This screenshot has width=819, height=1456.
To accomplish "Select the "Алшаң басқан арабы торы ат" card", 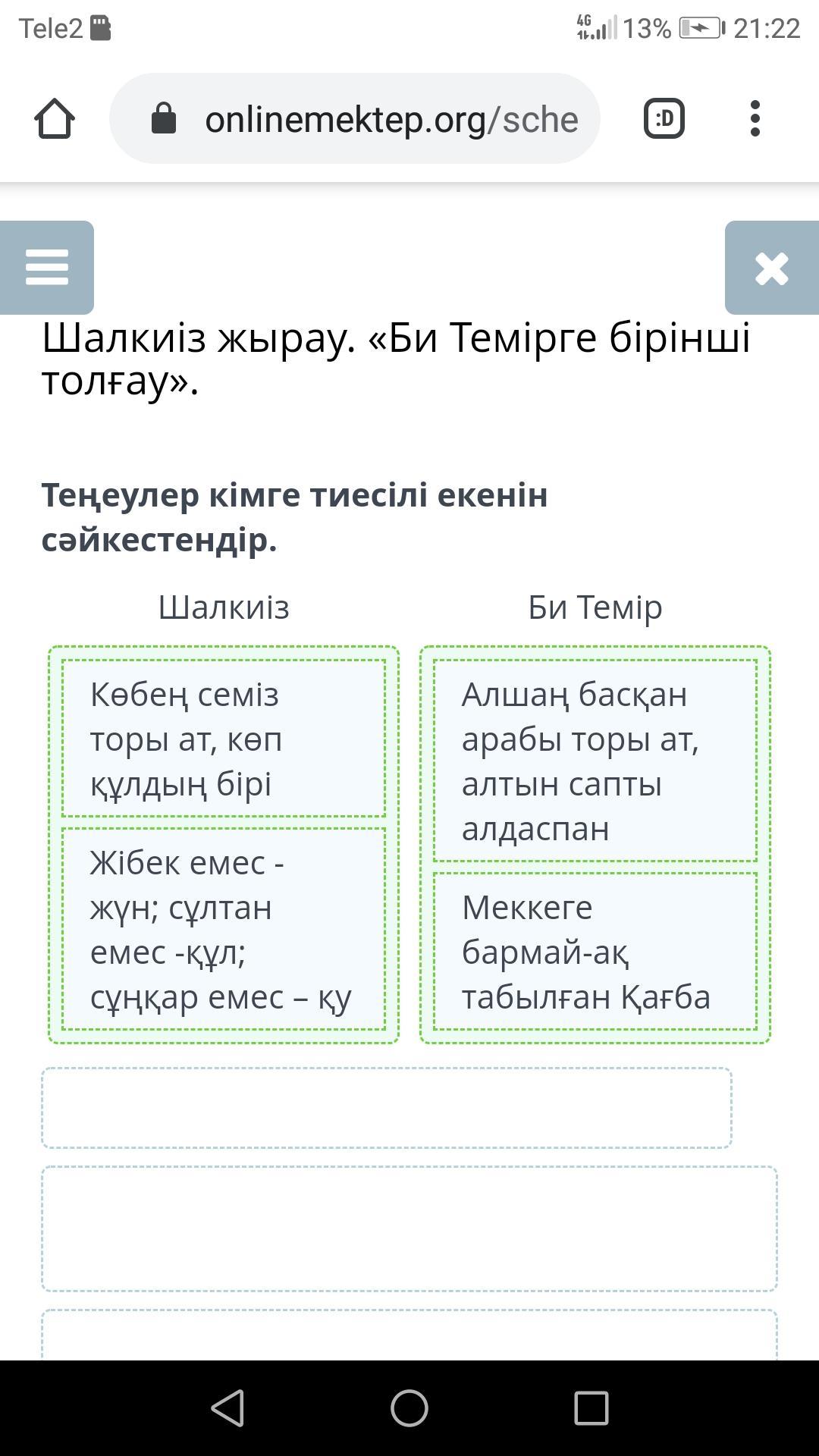I will coord(595,761).
